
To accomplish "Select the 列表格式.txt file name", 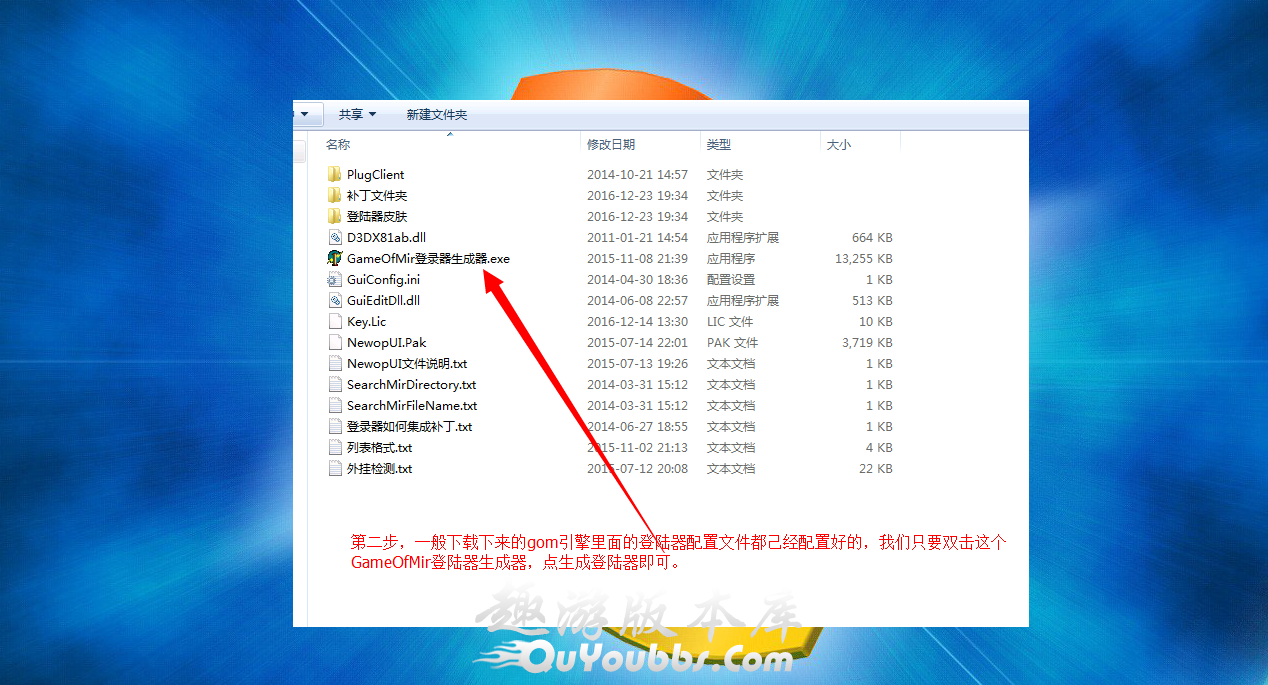I will coord(379,448).
